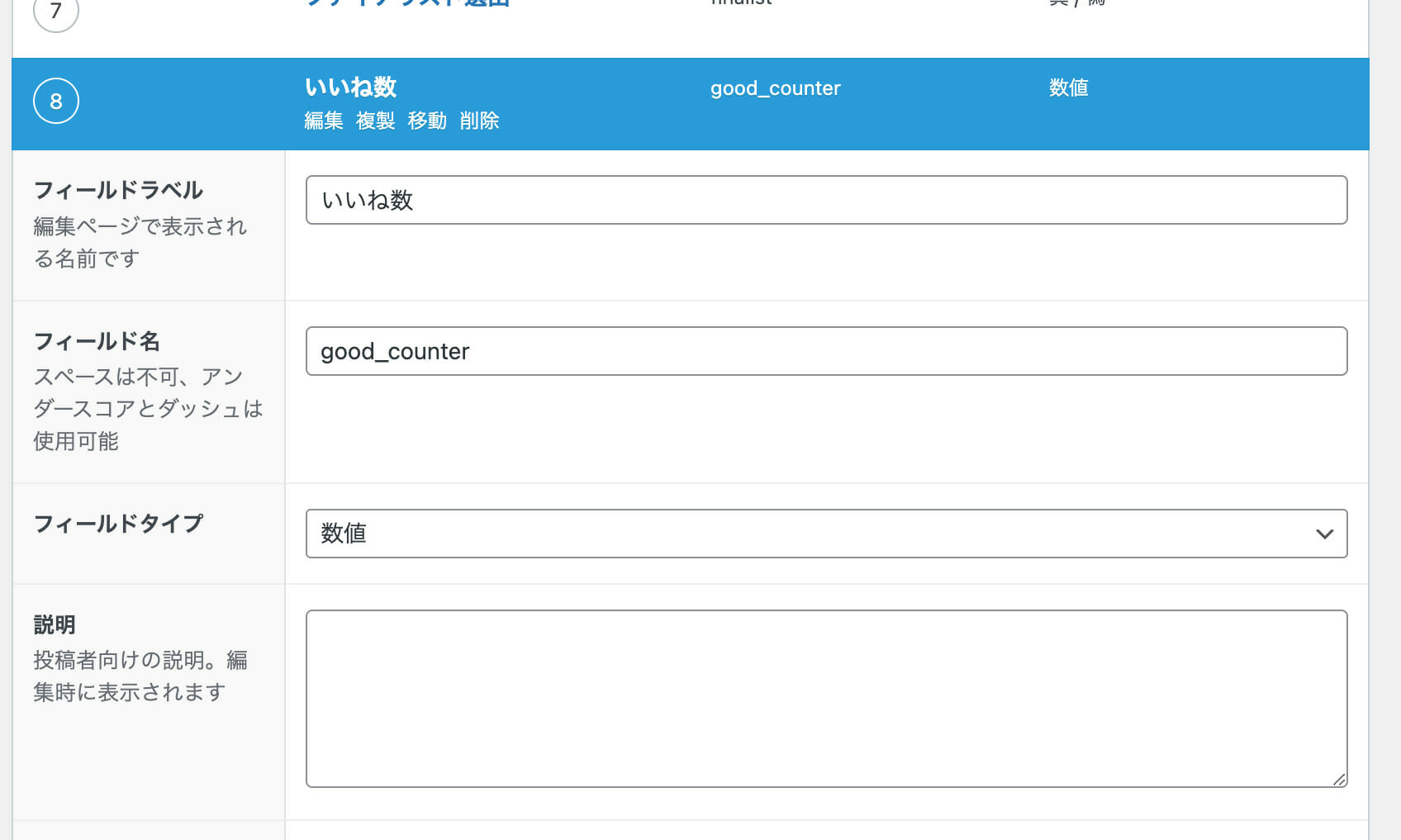
Task: Click 複製 to duplicate the field
Action: 375,121
